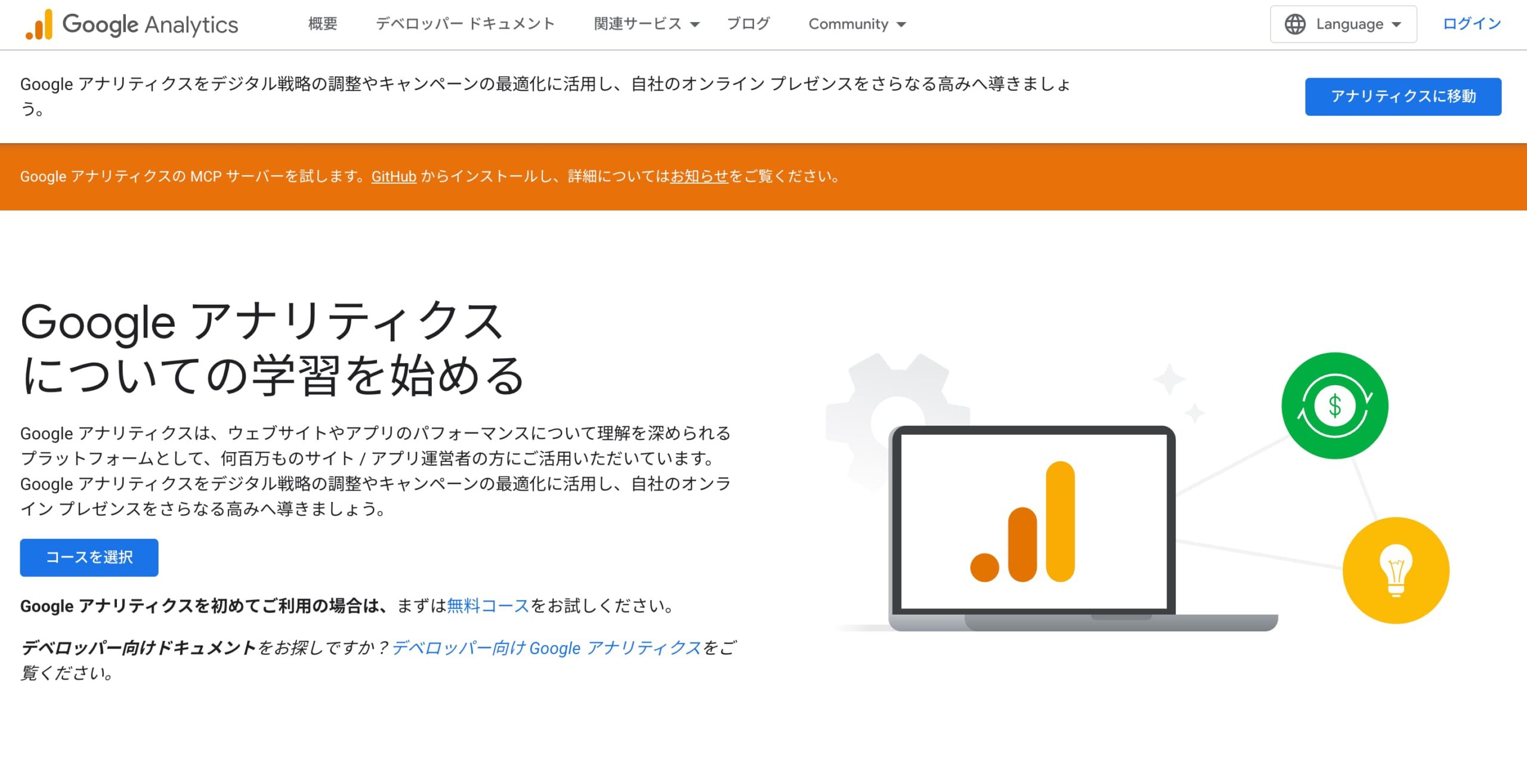Click the 無料コース link
Viewport: 1527px width, 784px height.
(488, 606)
